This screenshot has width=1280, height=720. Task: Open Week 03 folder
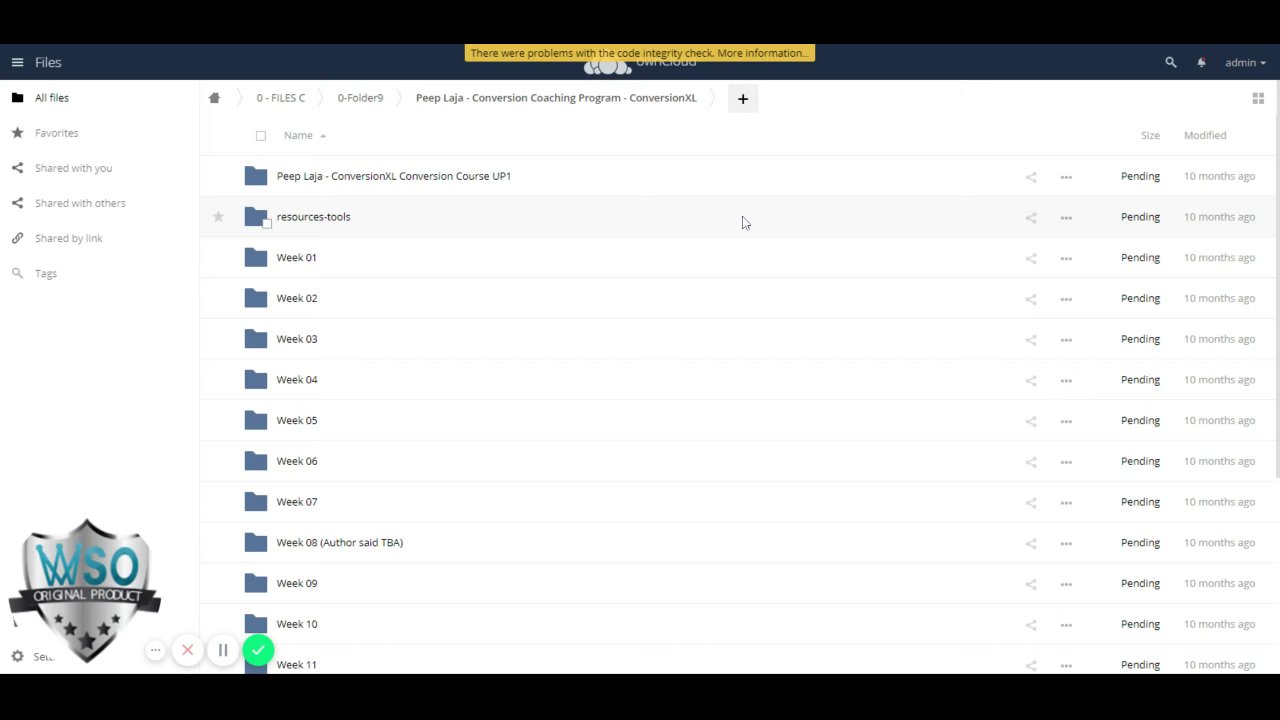pos(297,339)
